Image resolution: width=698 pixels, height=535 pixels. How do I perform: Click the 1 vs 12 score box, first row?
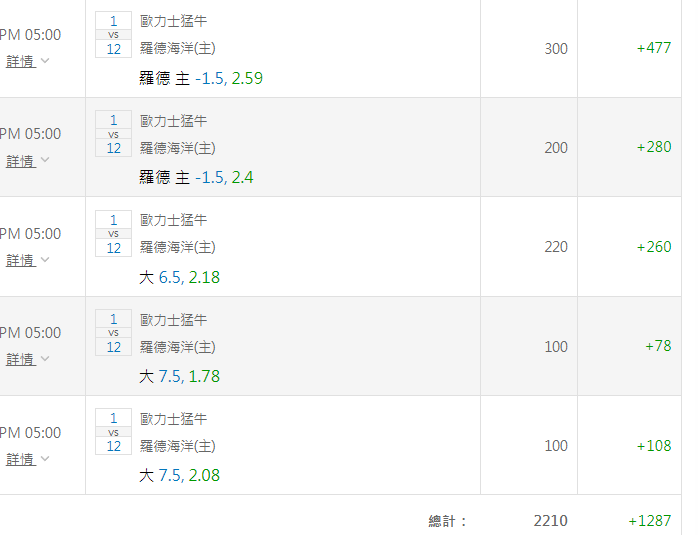pyautogui.click(x=114, y=35)
